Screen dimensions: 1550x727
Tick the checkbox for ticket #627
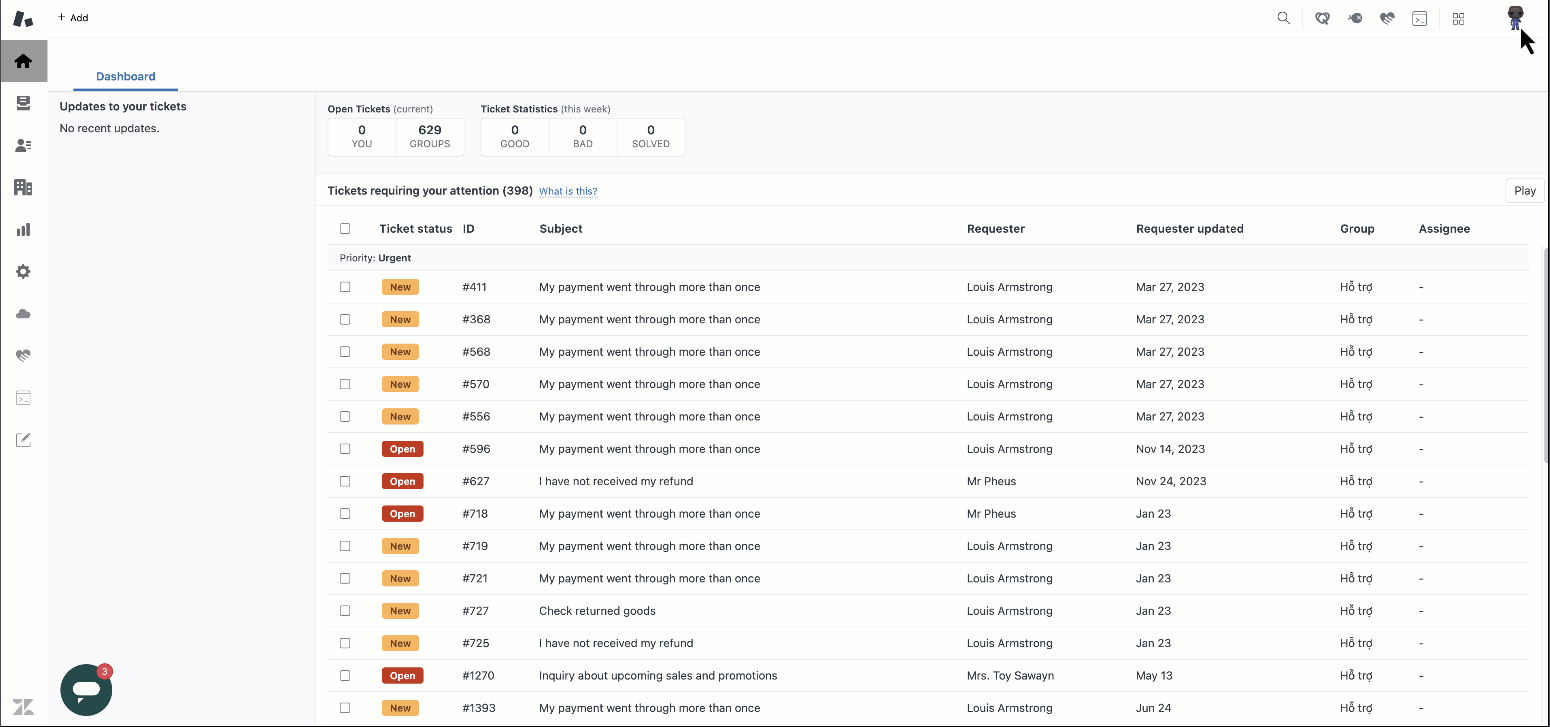click(x=345, y=481)
